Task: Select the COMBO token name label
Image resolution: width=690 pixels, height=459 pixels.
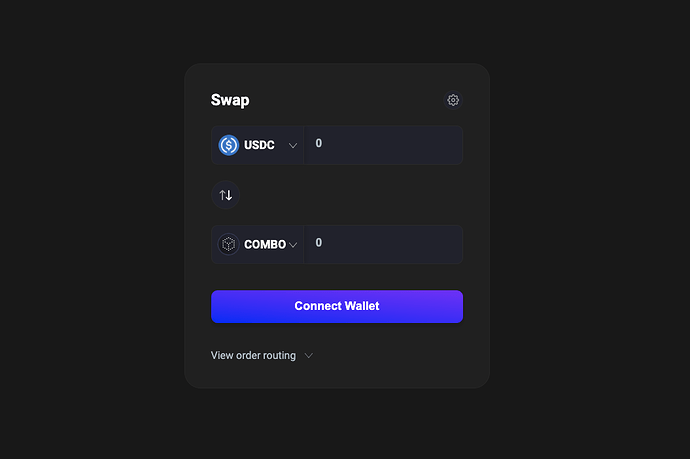Action: point(265,245)
